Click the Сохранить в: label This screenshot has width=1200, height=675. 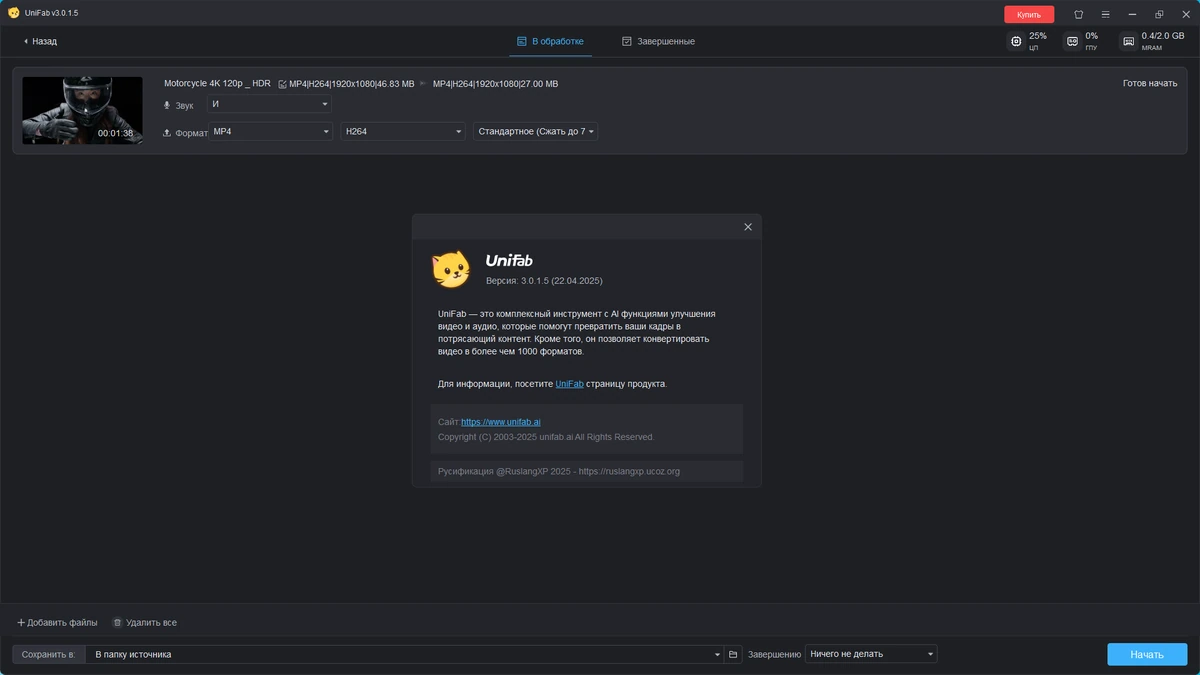click(48, 654)
